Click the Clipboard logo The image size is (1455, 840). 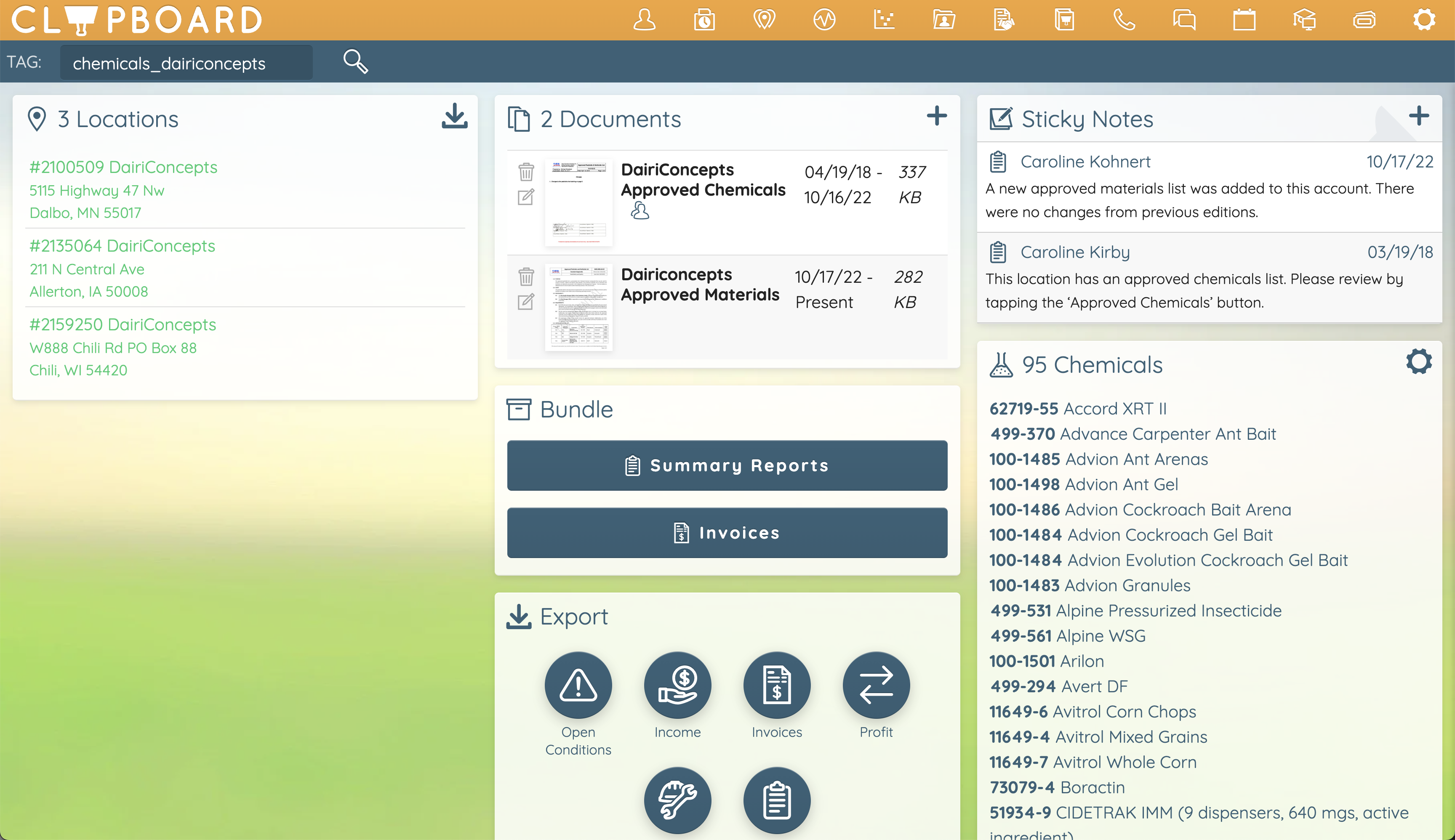pos(137,20)
